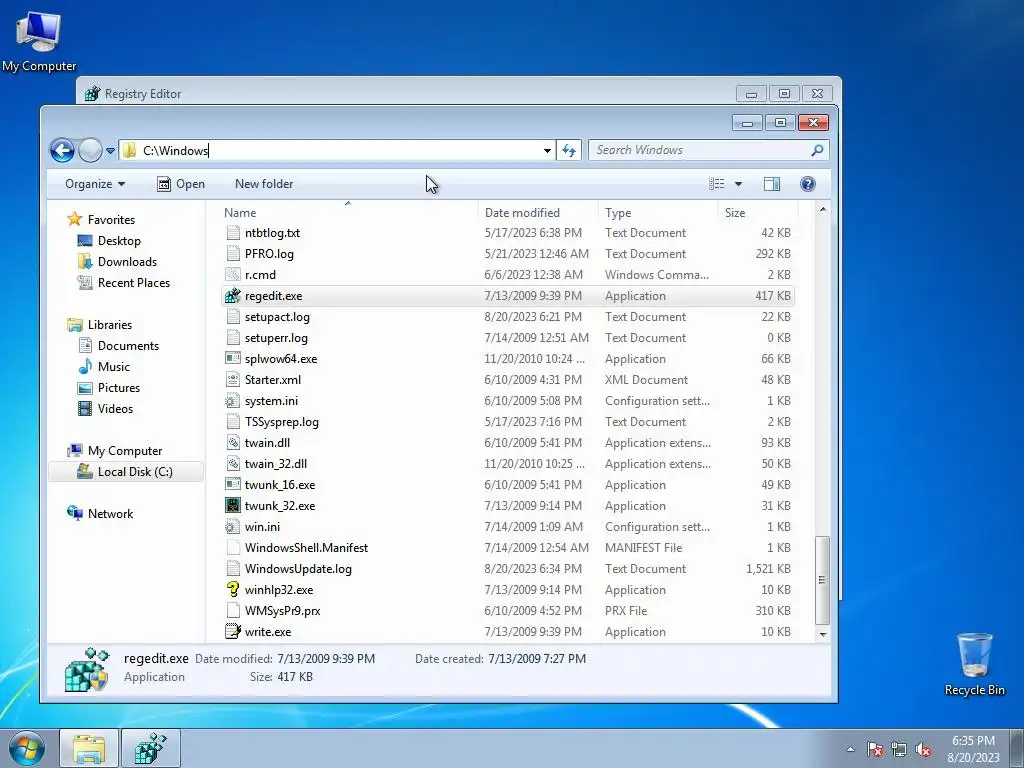The height and width of the screenshot is (768, 1024).
Task: Show the preview pane
Action: 772,184
